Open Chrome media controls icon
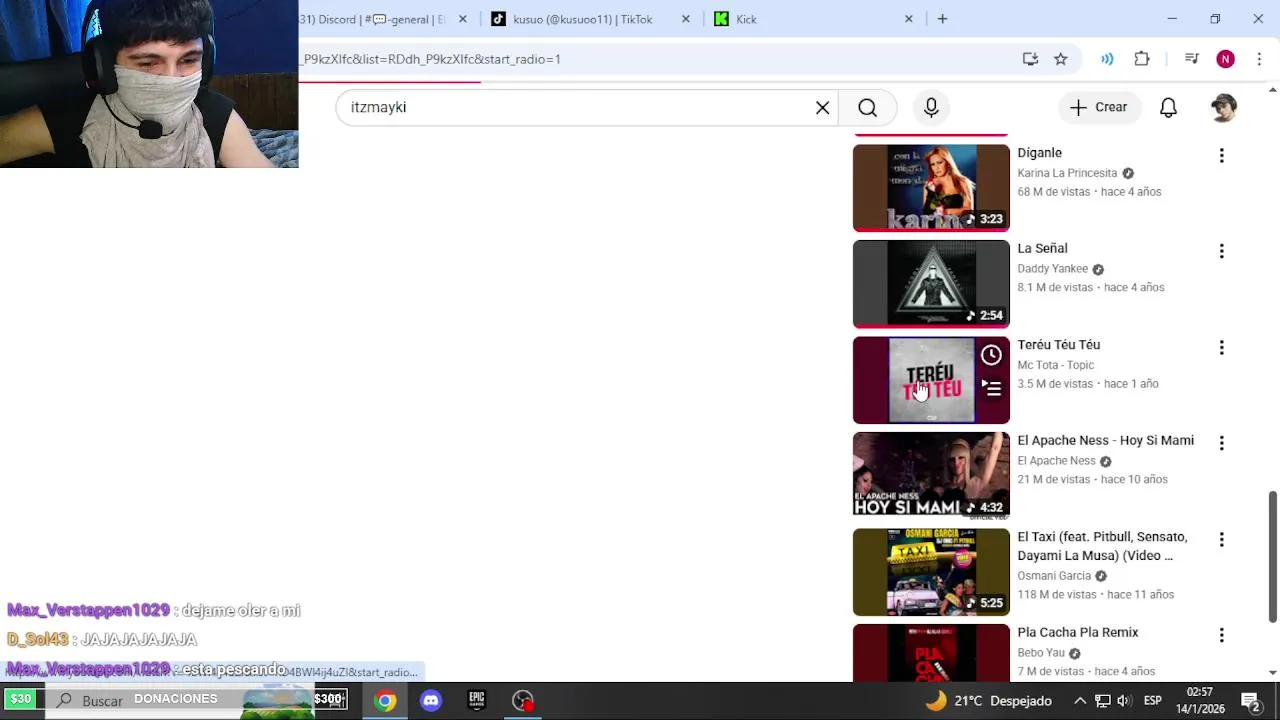Screen dimensions: 1280x720 click(x=1191, y=59)
